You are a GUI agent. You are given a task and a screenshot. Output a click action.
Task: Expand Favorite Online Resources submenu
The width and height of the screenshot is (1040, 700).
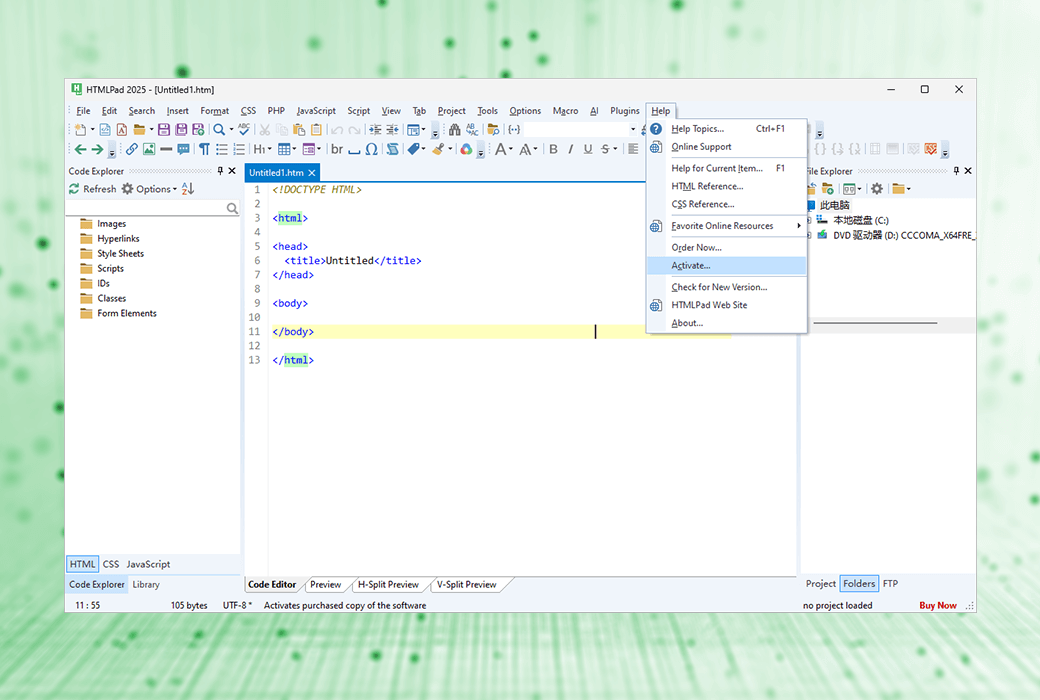726,226
